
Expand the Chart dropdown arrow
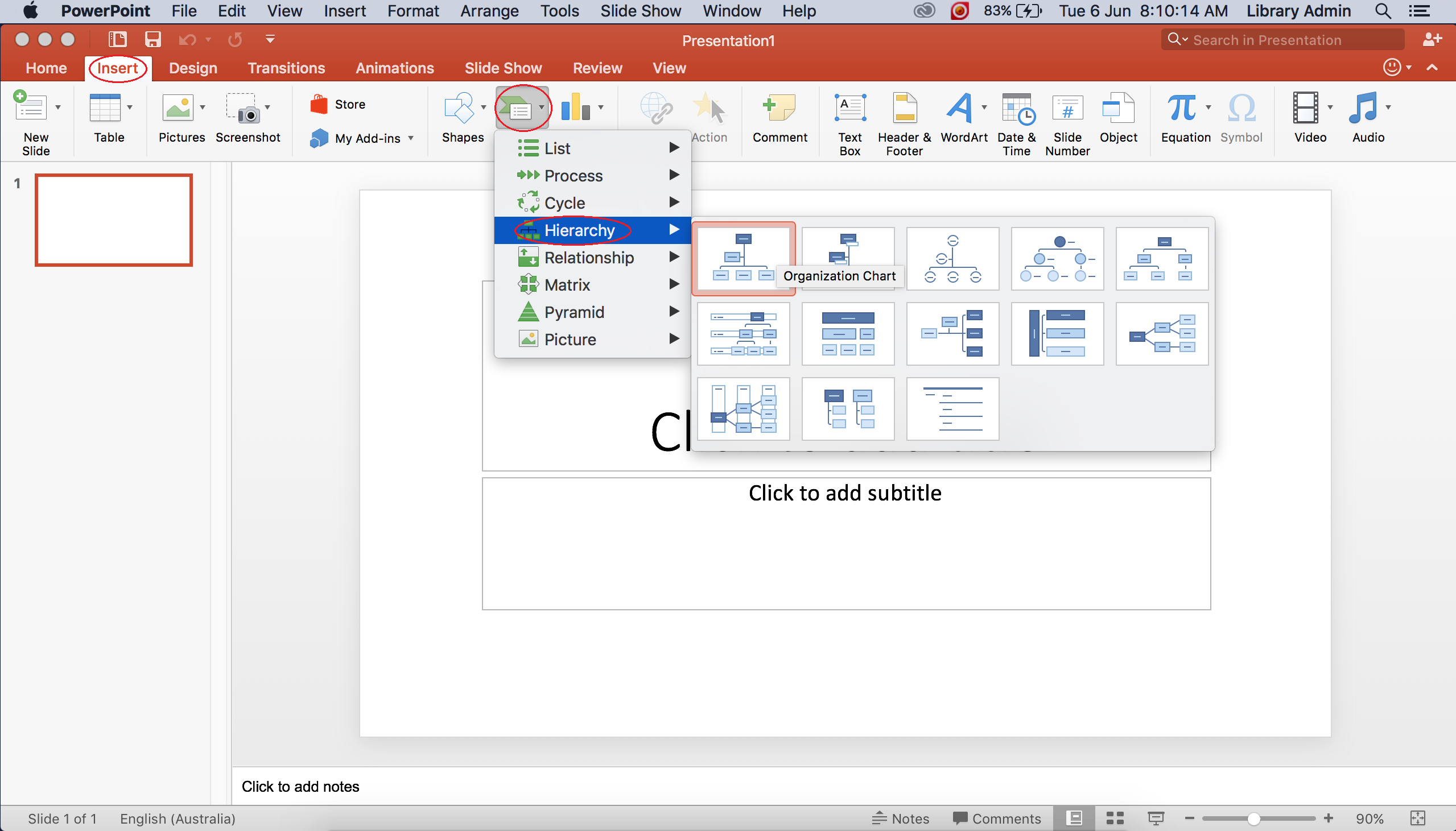pyautogui.click(x=601, y=108)
